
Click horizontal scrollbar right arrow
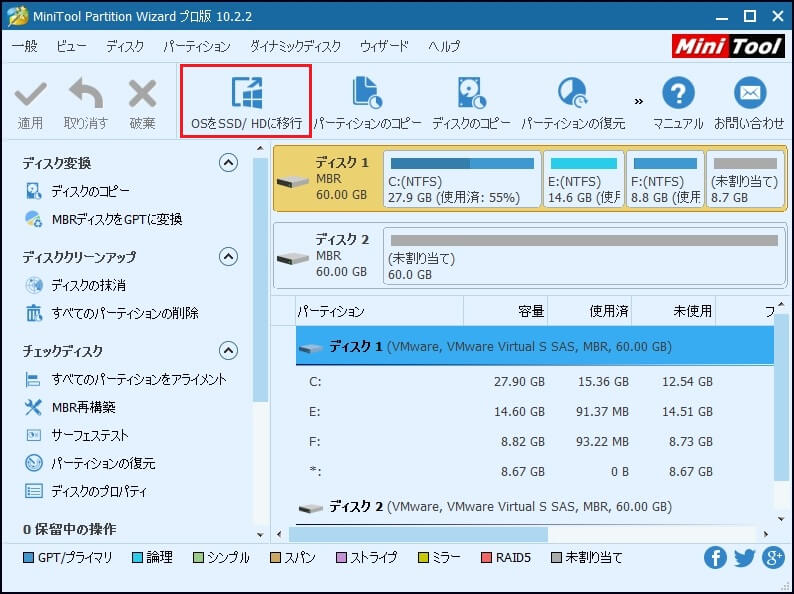(x=766, y=534)
